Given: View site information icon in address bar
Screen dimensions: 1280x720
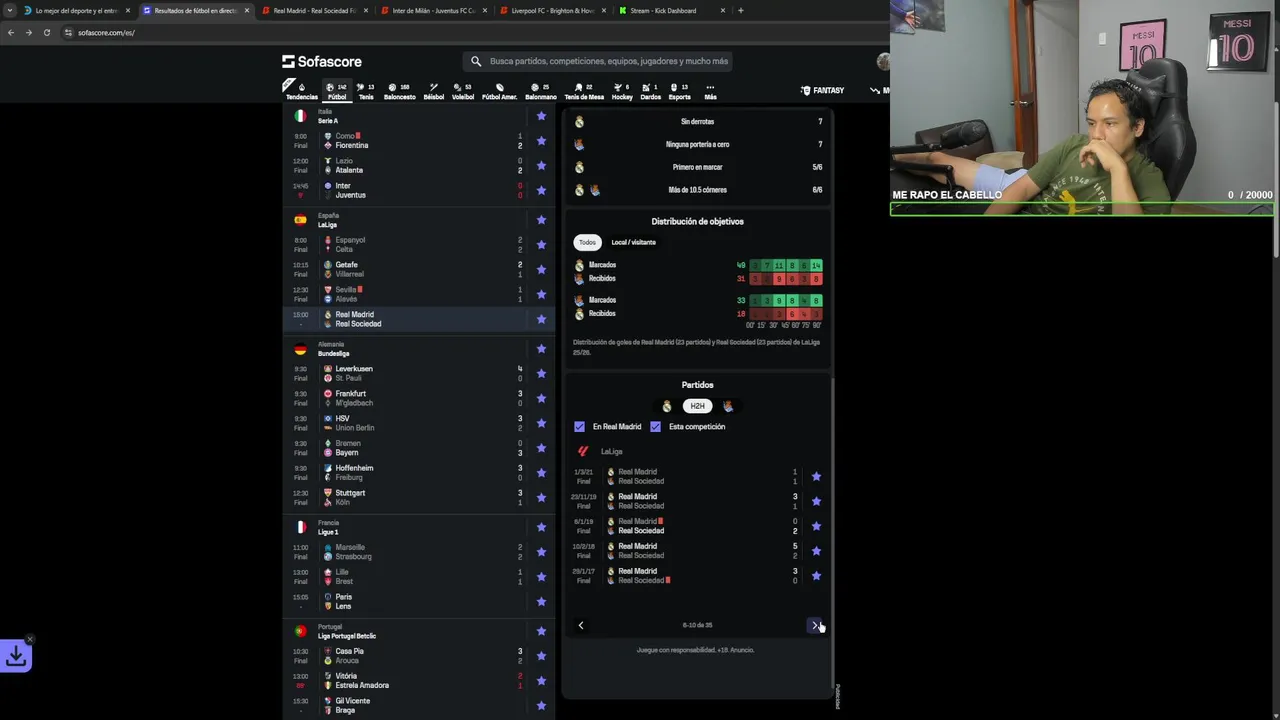Looking at the screenshot, I should click(x=68, y=32).
